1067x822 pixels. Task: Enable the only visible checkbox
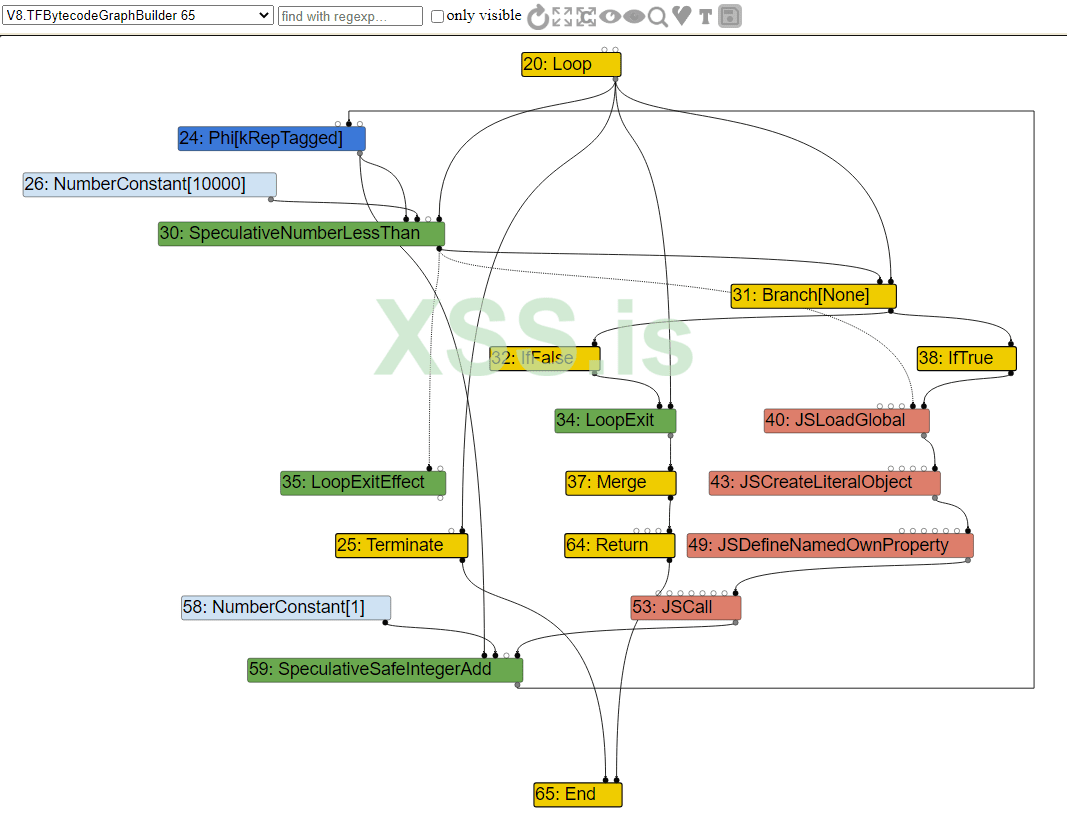[x=438, y=16]
